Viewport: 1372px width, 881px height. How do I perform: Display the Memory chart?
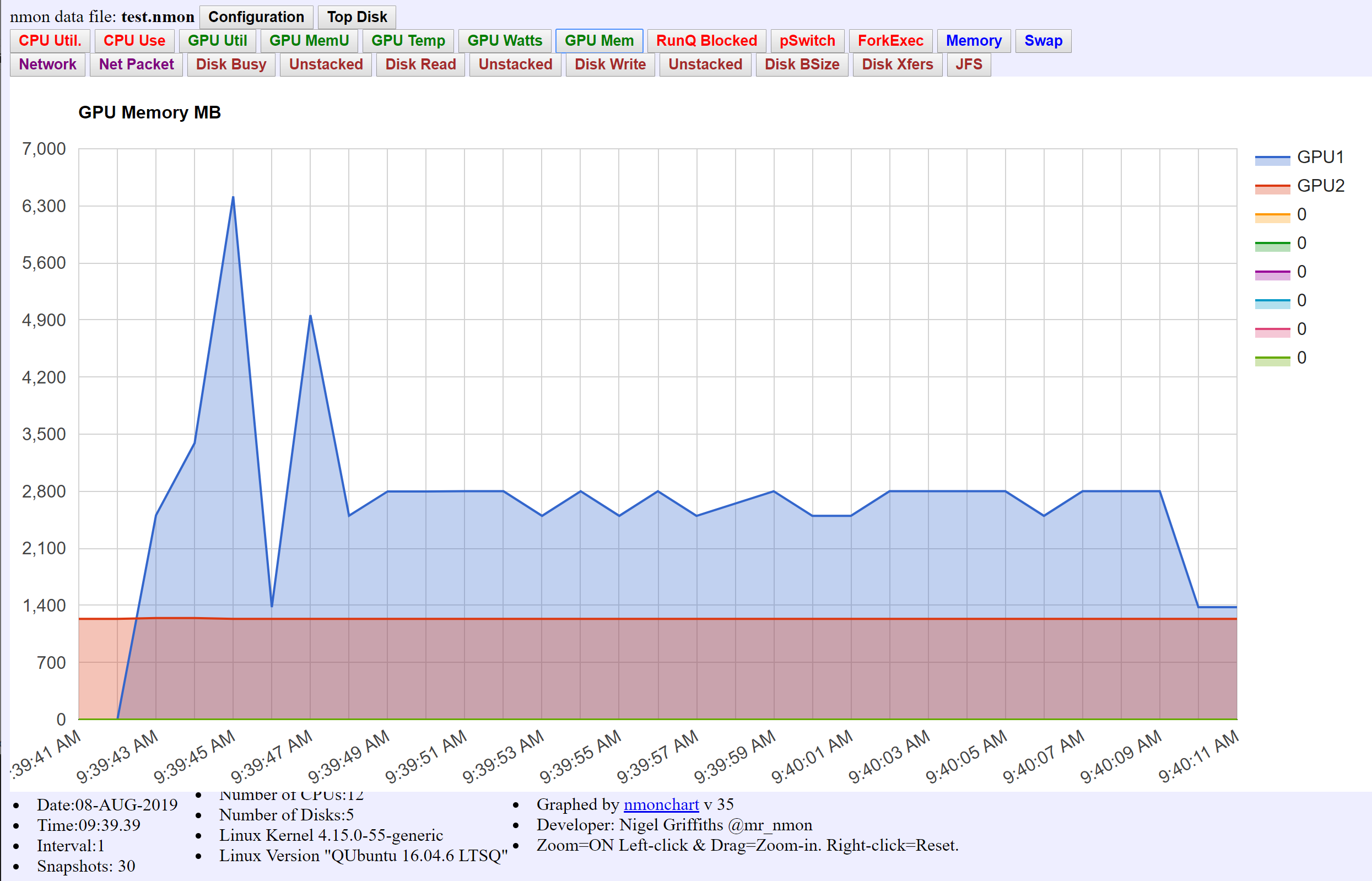tap(974, 41)
